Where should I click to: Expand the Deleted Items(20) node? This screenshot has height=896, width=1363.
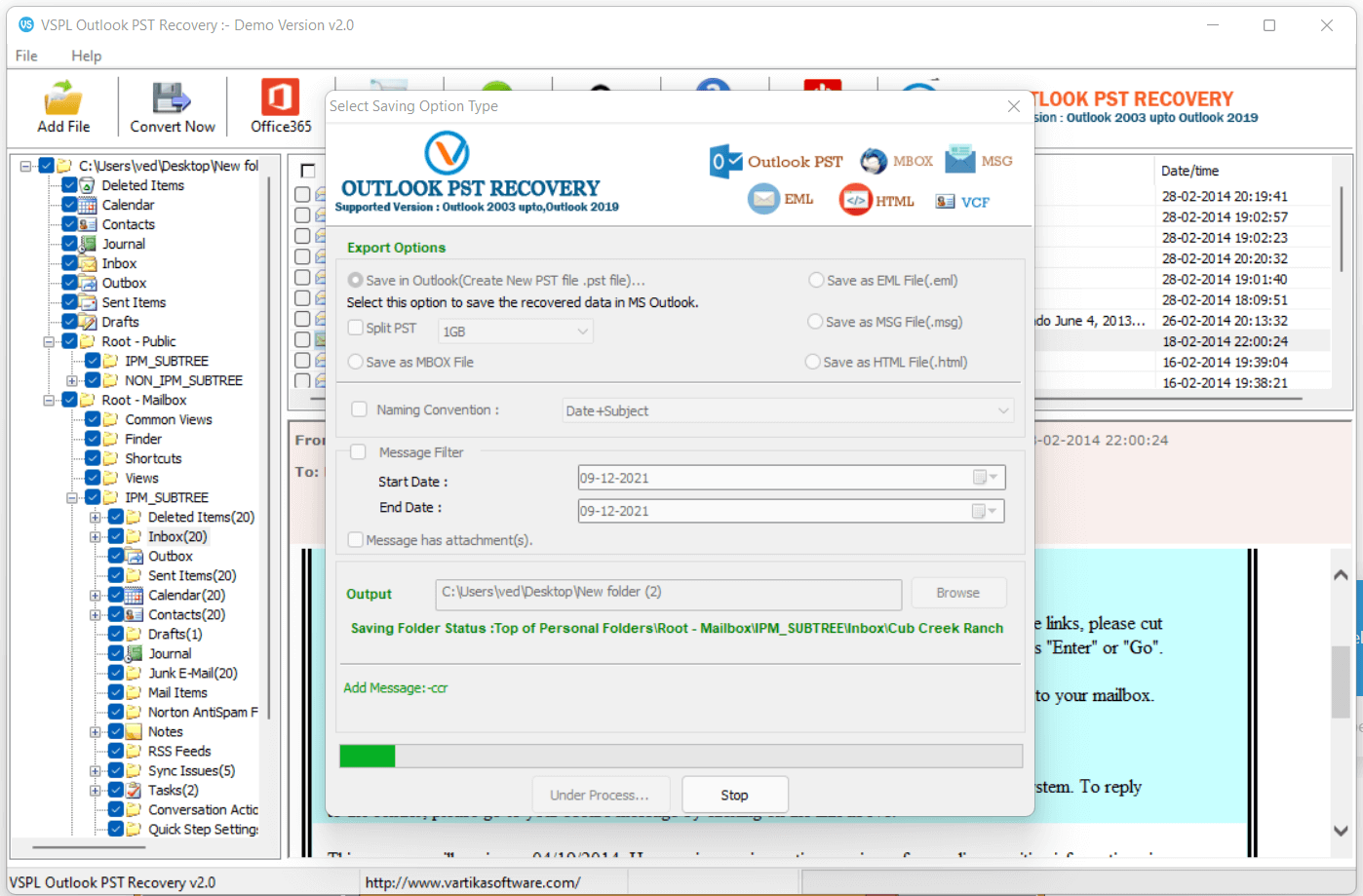point(96,517)
